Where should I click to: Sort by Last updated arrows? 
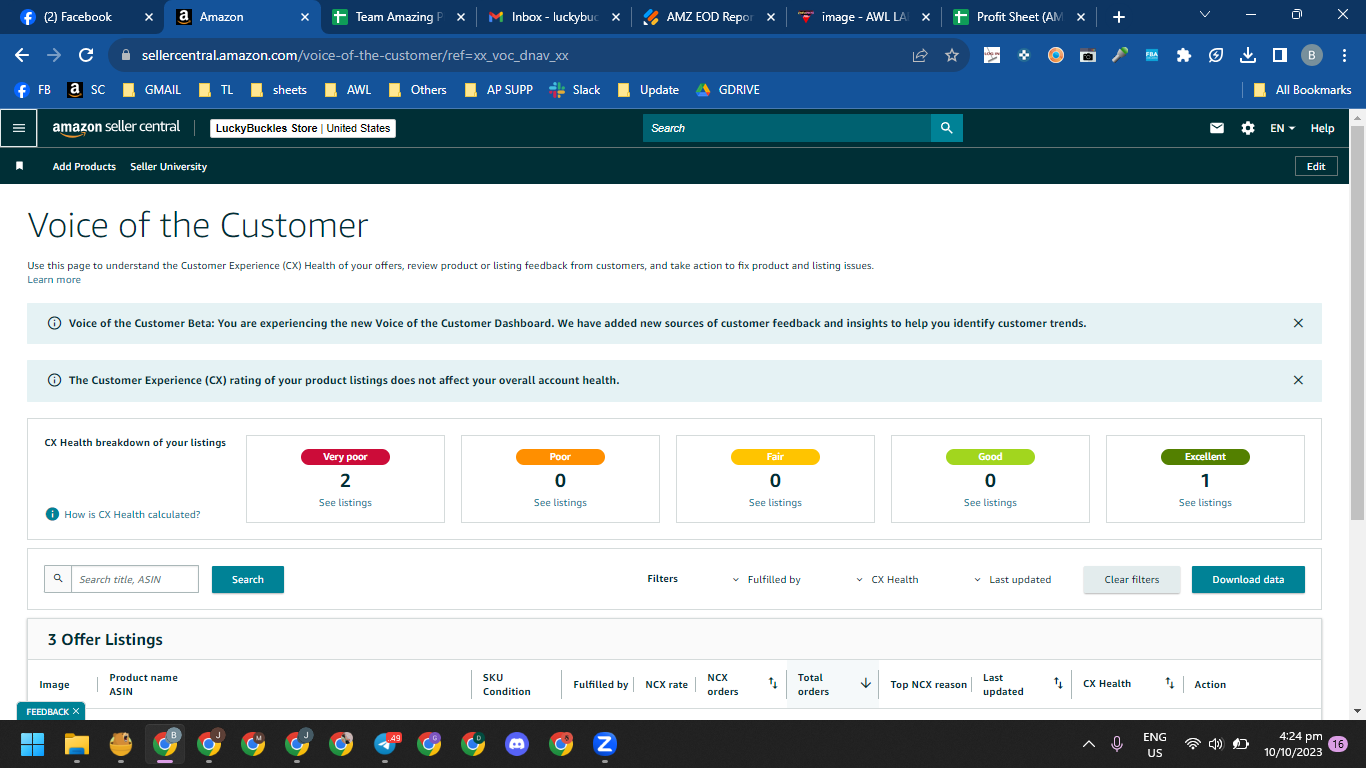(x=1057, y=683)
